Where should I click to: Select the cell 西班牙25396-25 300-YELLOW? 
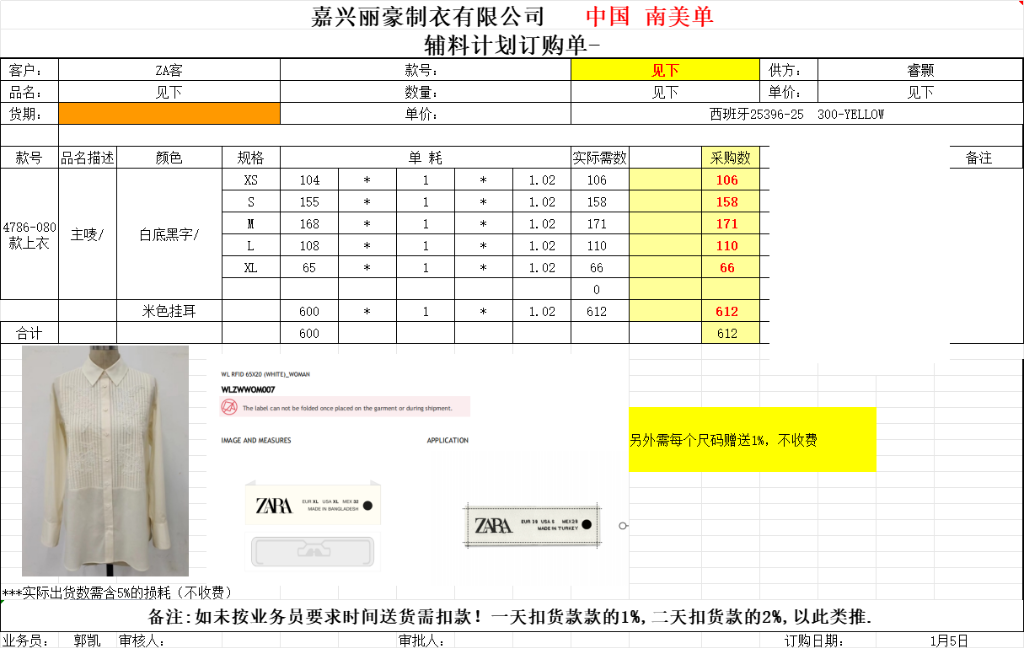(x=797, y=114)
